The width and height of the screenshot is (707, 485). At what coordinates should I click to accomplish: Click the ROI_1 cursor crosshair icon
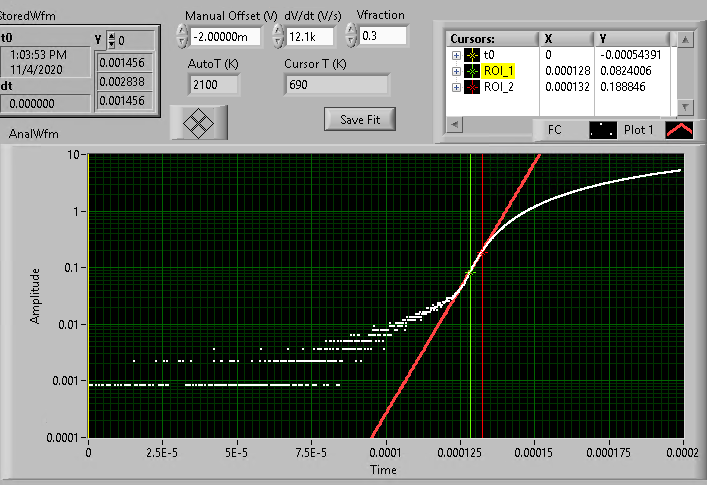pyautogui.click(x=472, y=71)
